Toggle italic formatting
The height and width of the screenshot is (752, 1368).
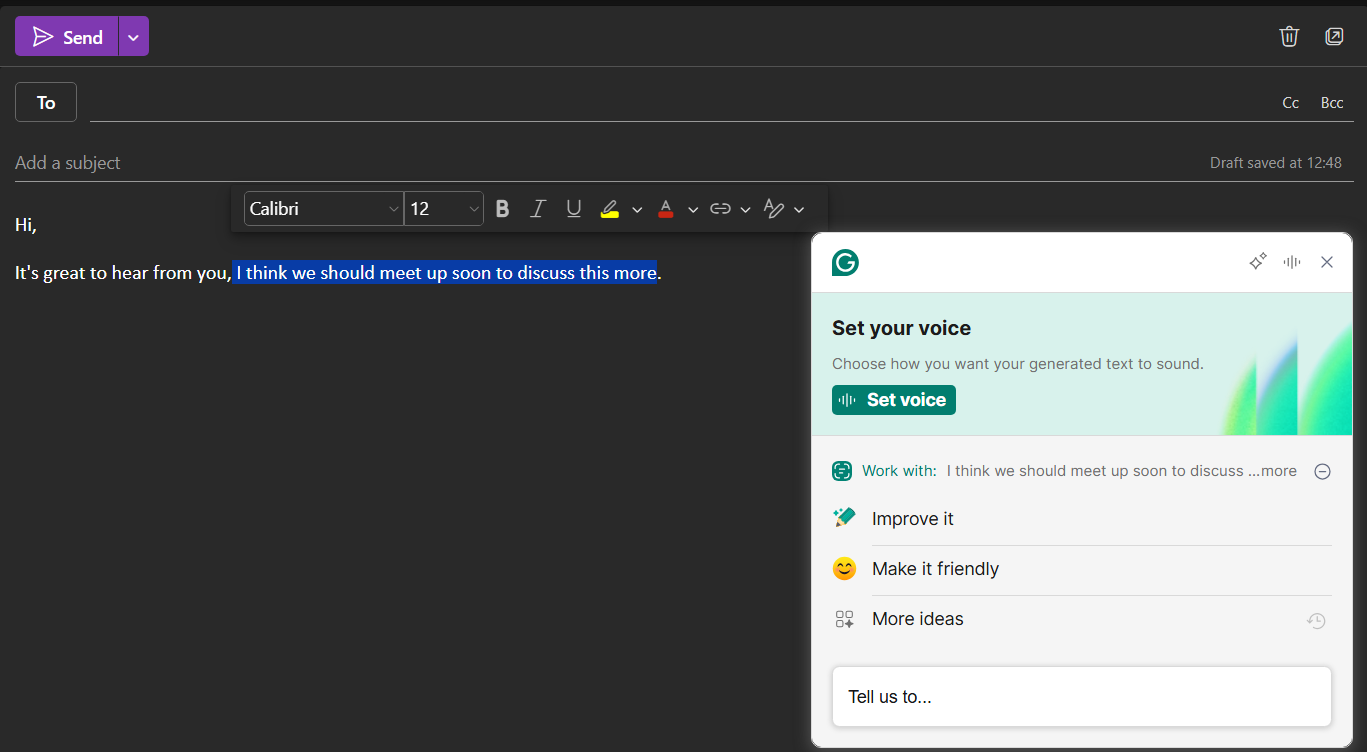point(537,208)
